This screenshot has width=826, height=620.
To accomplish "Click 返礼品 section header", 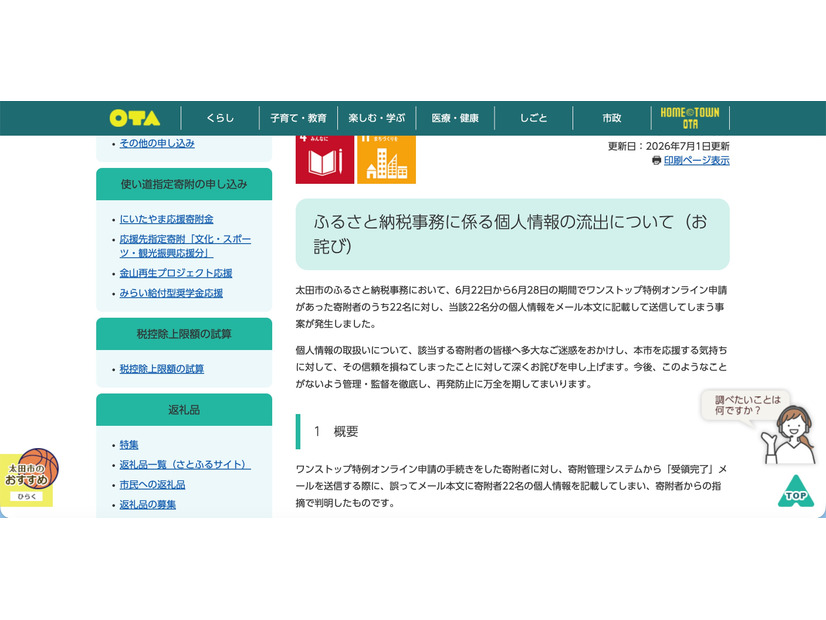I will pyautogui.click(x=184, y=410).
